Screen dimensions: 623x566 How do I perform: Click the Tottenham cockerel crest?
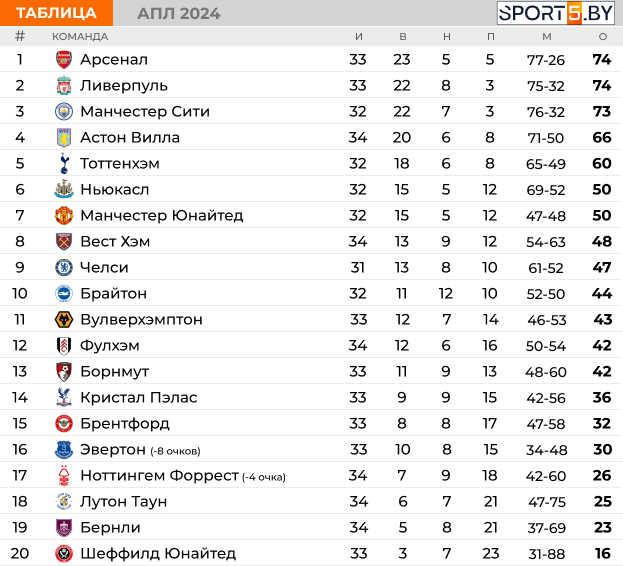(64, 163)
